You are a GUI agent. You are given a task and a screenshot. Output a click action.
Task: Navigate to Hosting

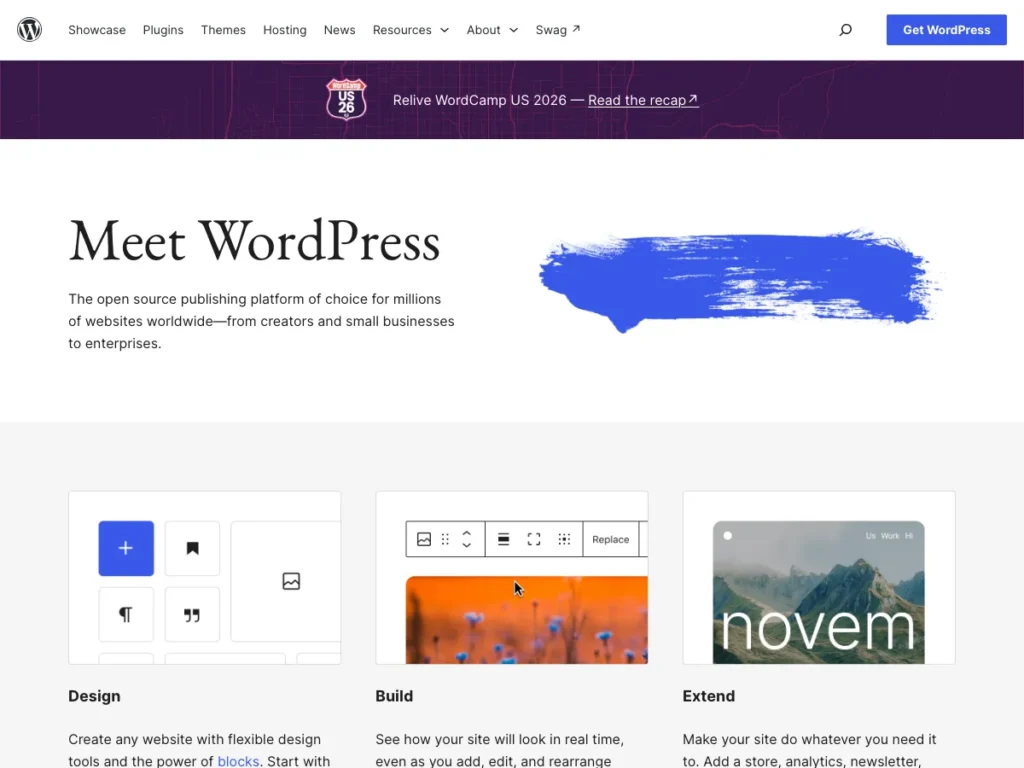285,30
